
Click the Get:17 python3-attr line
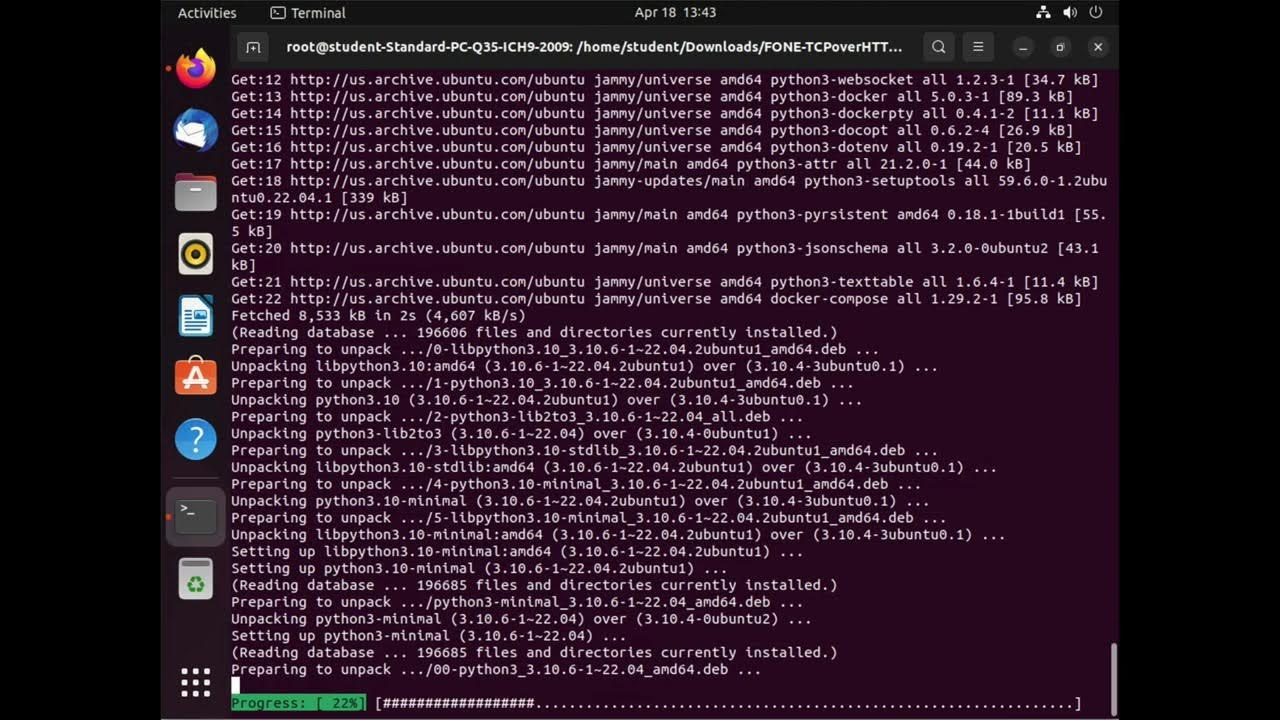pos(631,164)
